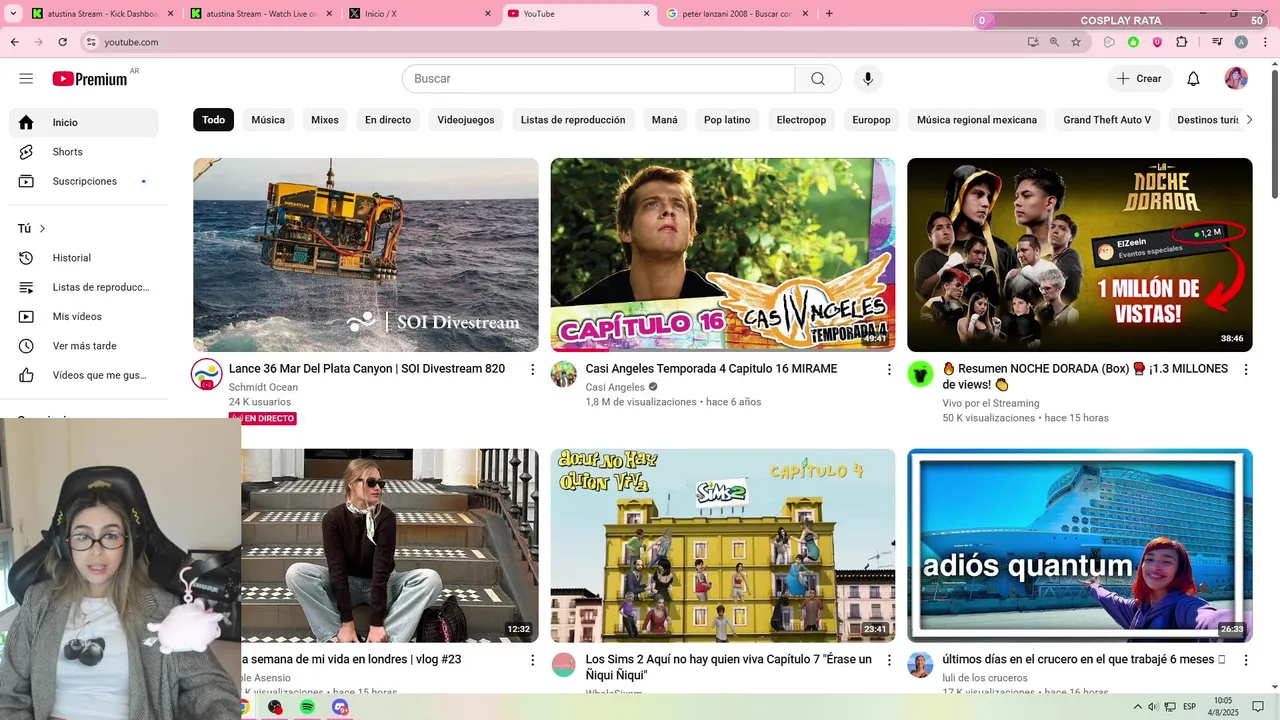Go to Inicio in the sidebar
The height and width of the screenshot is (720, 1280).
coord(84,122)
